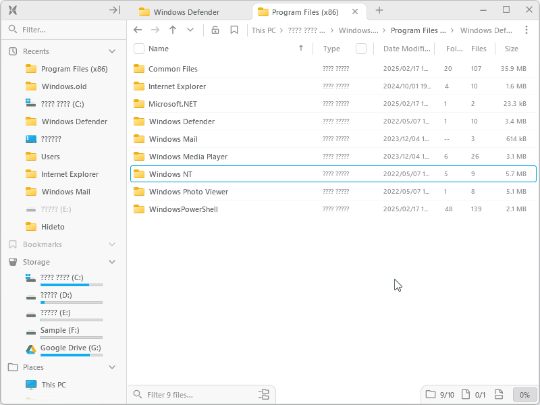Expand the Bookmarks section
Screen dimensions: 540x405
click(x=112, y=245)
